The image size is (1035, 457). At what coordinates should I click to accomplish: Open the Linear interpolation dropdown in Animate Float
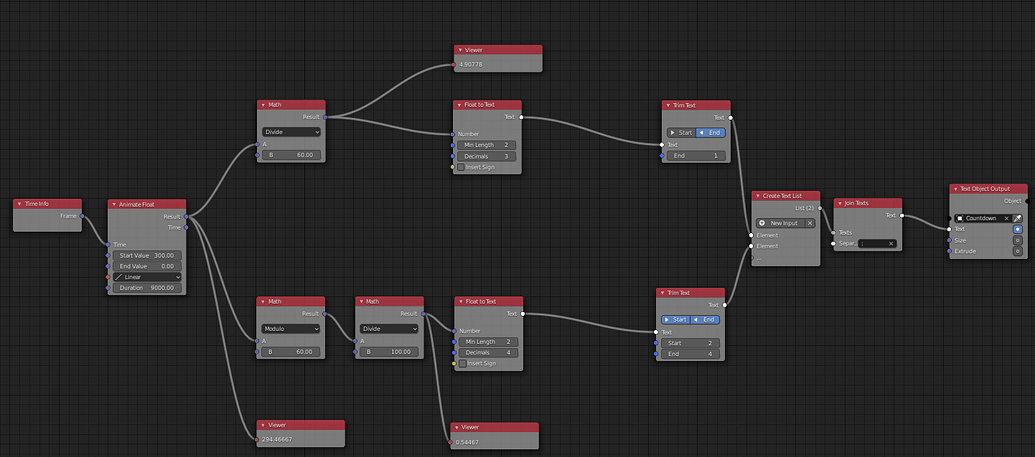pyautogui.click(x=147, y=277)
